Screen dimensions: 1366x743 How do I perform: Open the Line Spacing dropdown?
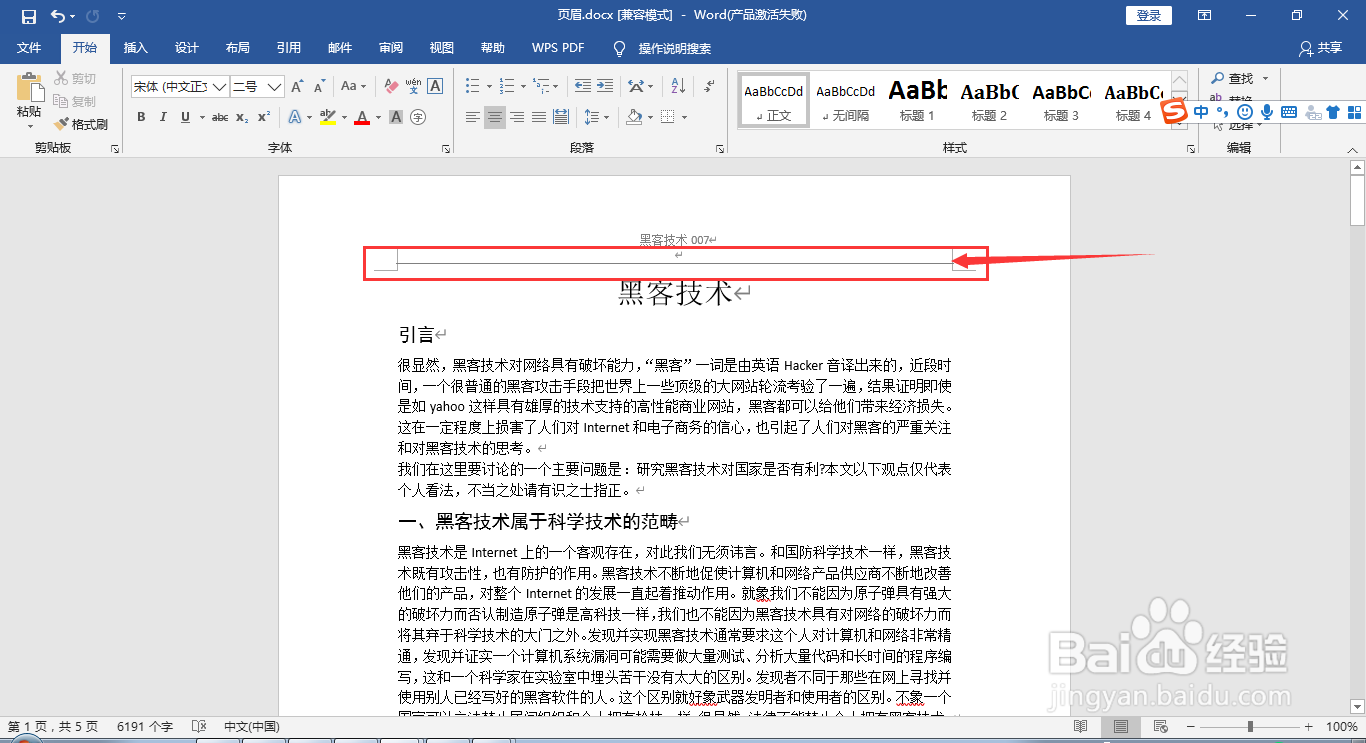point(597,117)
